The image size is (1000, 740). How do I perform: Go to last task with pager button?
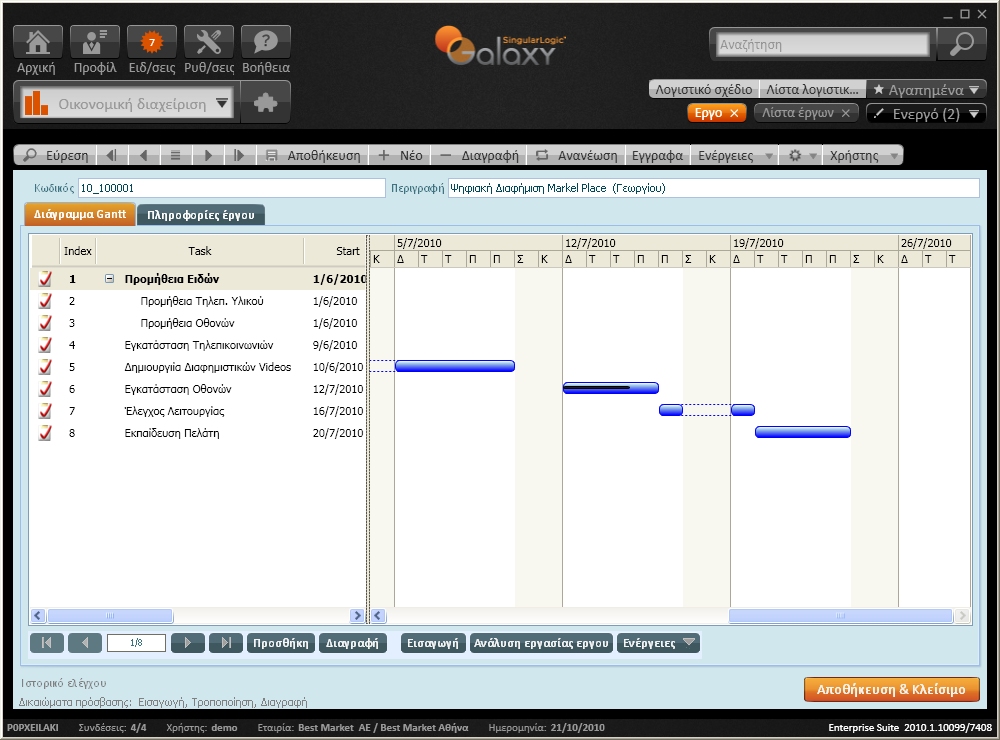pyautogui.click(x=226, y=643)
